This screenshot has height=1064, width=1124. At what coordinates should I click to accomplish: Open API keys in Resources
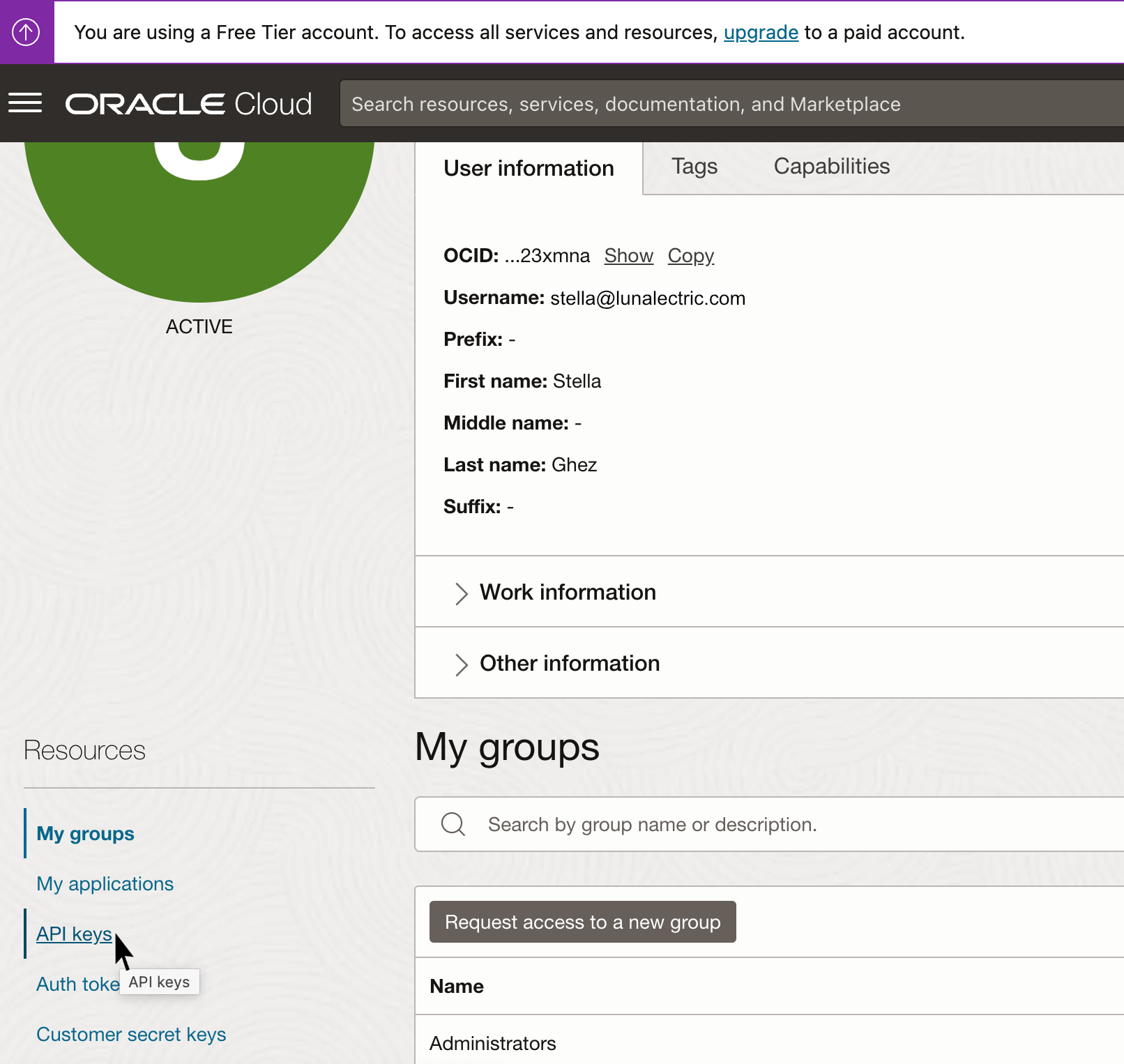point(74,934)
